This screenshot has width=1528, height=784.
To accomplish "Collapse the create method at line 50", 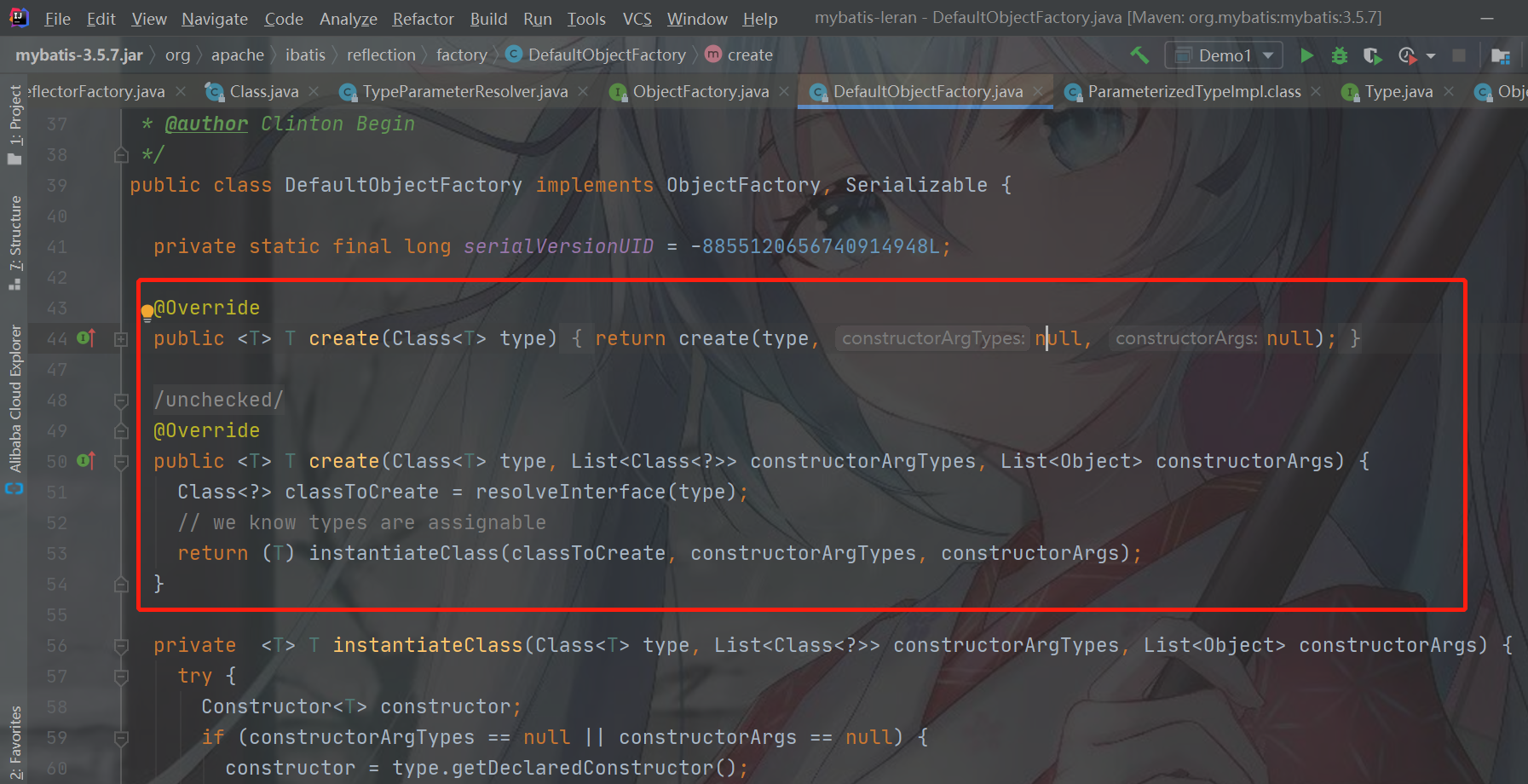I will [x=121, y=462].
